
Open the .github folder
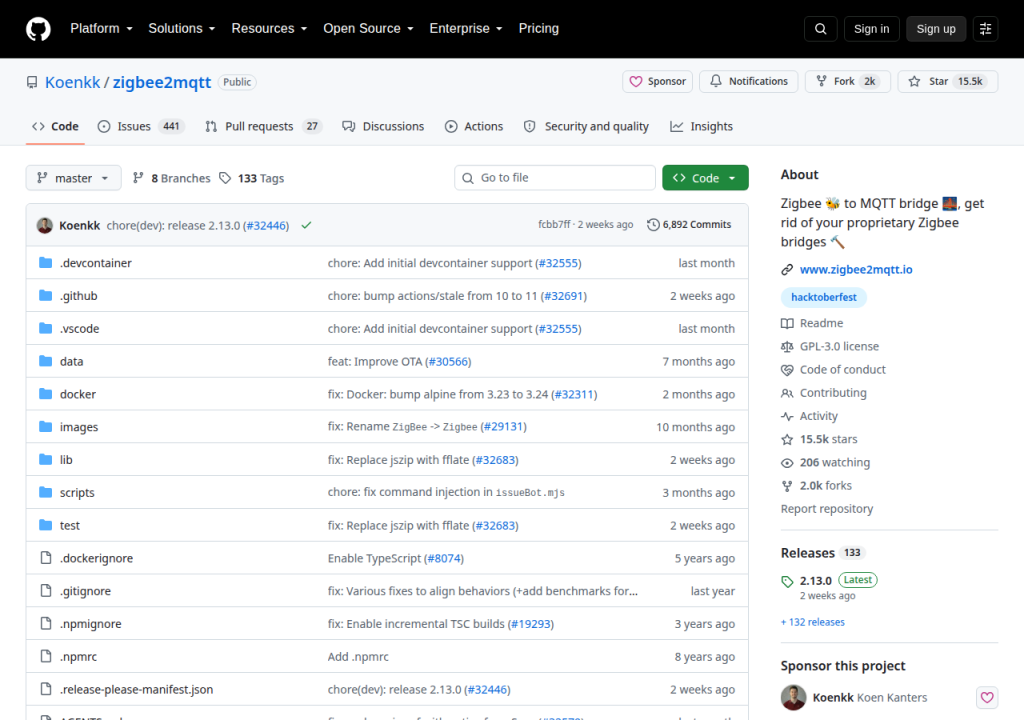tap(78, 296)
